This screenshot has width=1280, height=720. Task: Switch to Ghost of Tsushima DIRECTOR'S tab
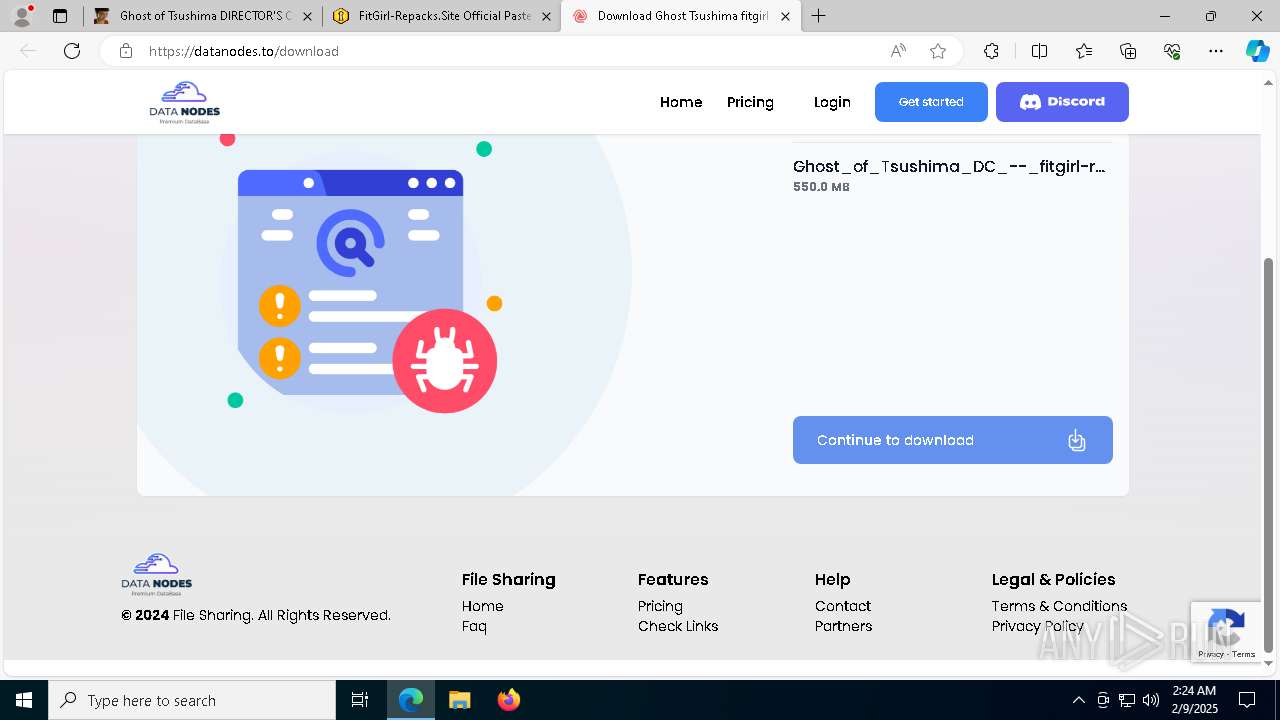(203, 16)
